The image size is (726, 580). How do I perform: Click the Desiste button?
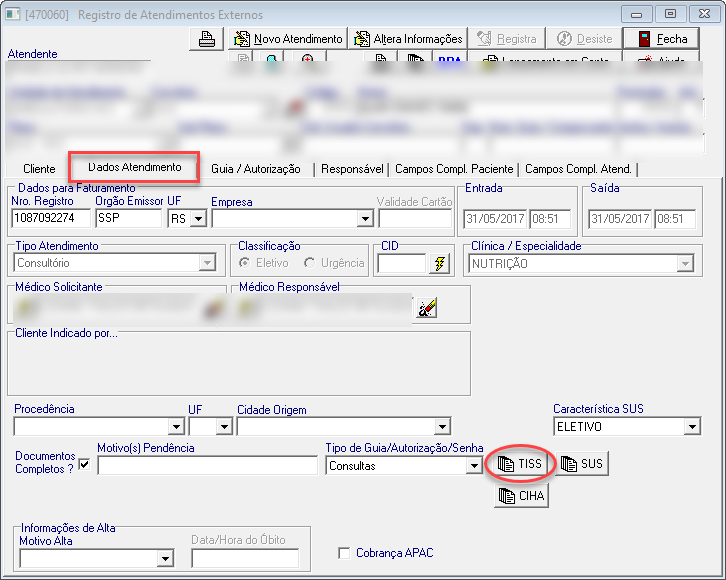[x=584, y=39]
